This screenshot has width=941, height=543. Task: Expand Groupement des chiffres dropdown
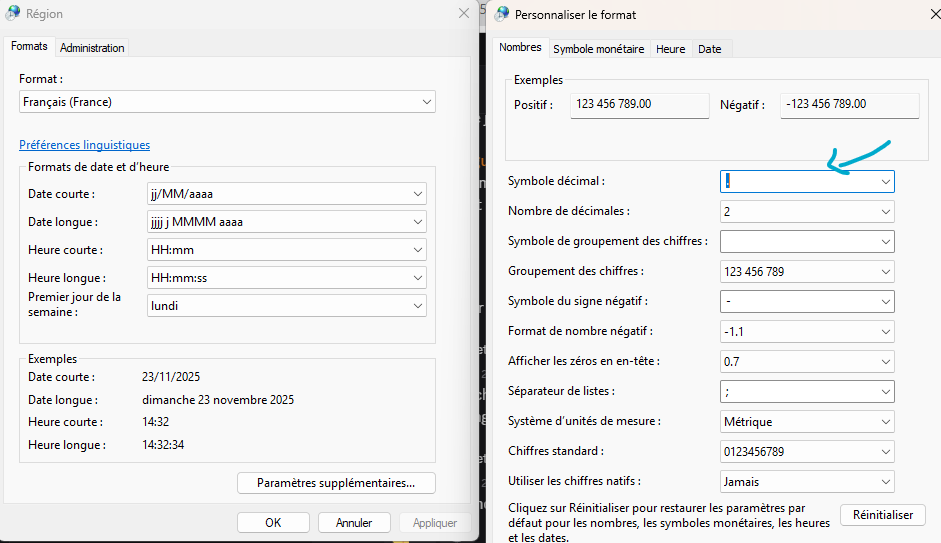(x=807, y=272)
